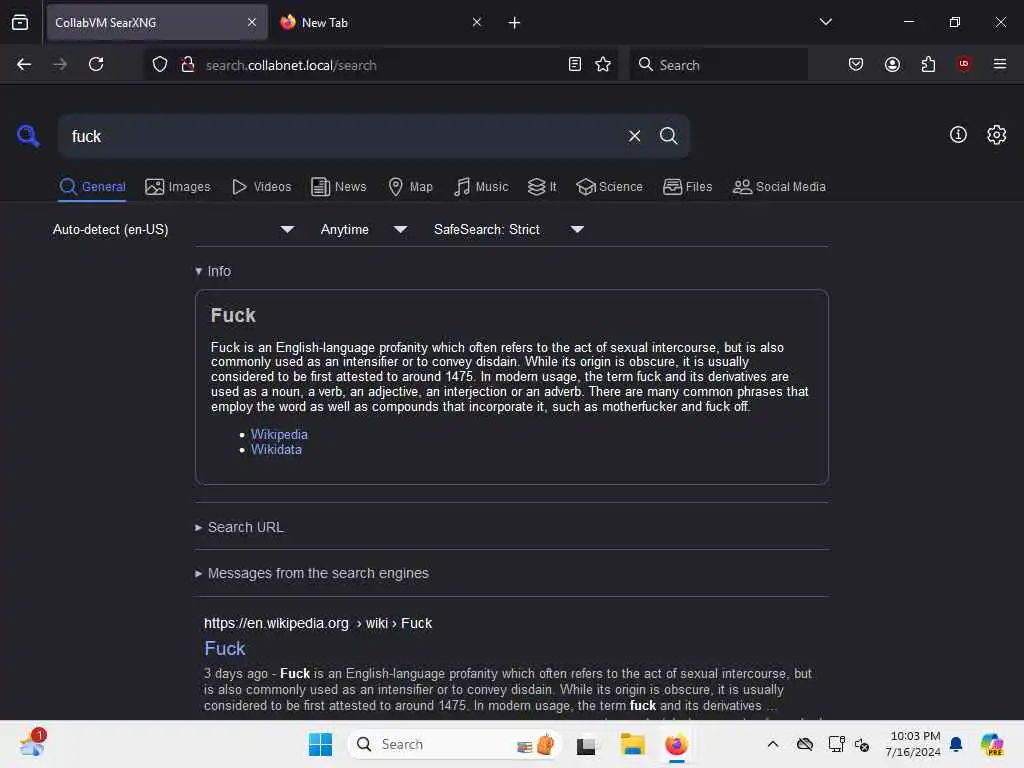The height and width of the screenshot is (768, 1024).
Task: Switch to Science category
Action: [x=609, y=187]
